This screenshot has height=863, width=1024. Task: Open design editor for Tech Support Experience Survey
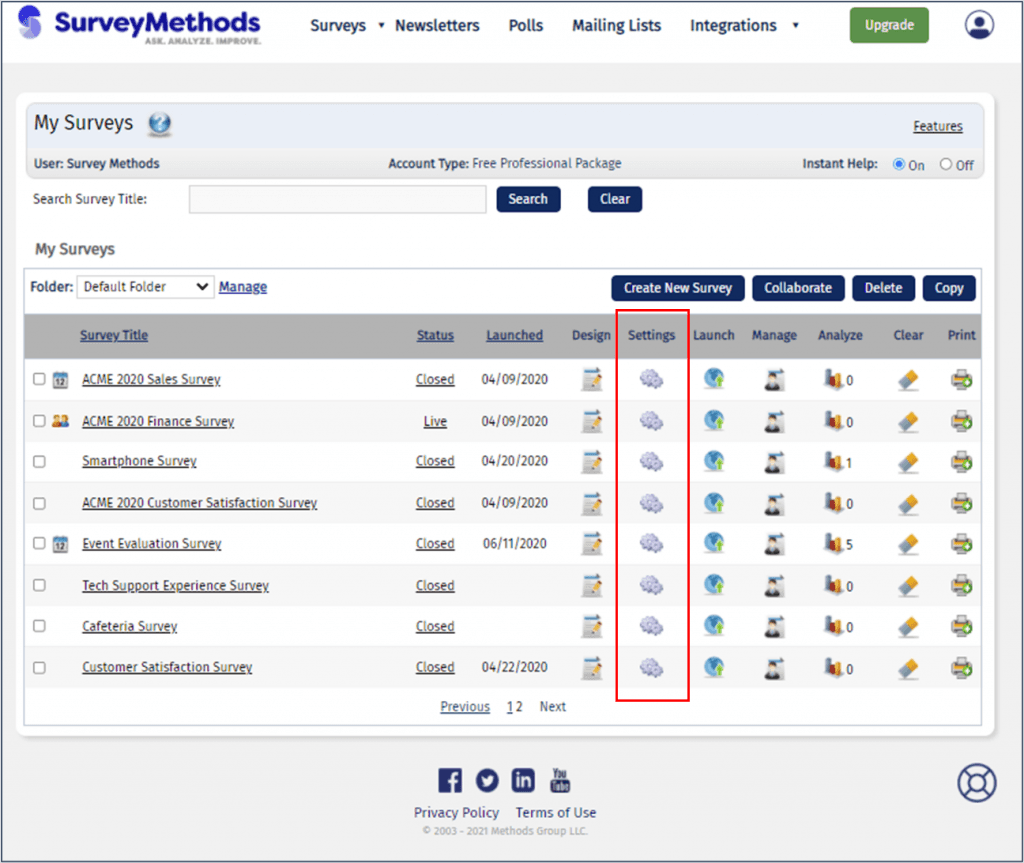[592, 585]
